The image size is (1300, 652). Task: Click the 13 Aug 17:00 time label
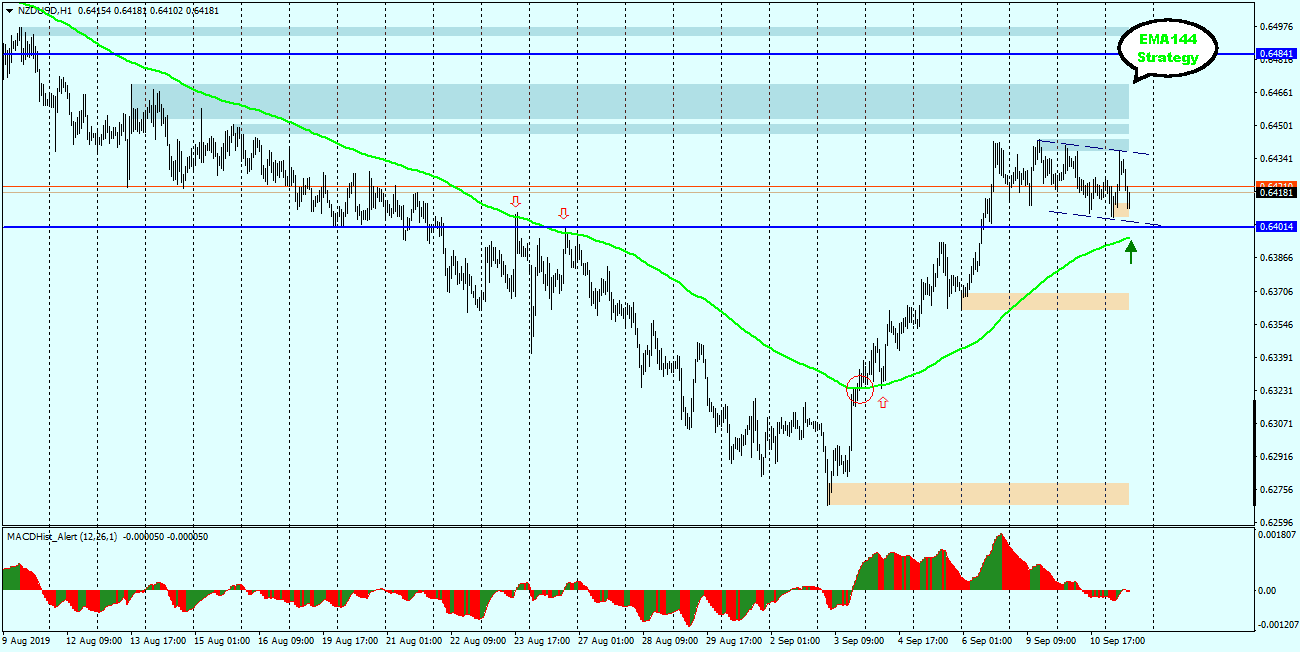(x=159, y=640)
